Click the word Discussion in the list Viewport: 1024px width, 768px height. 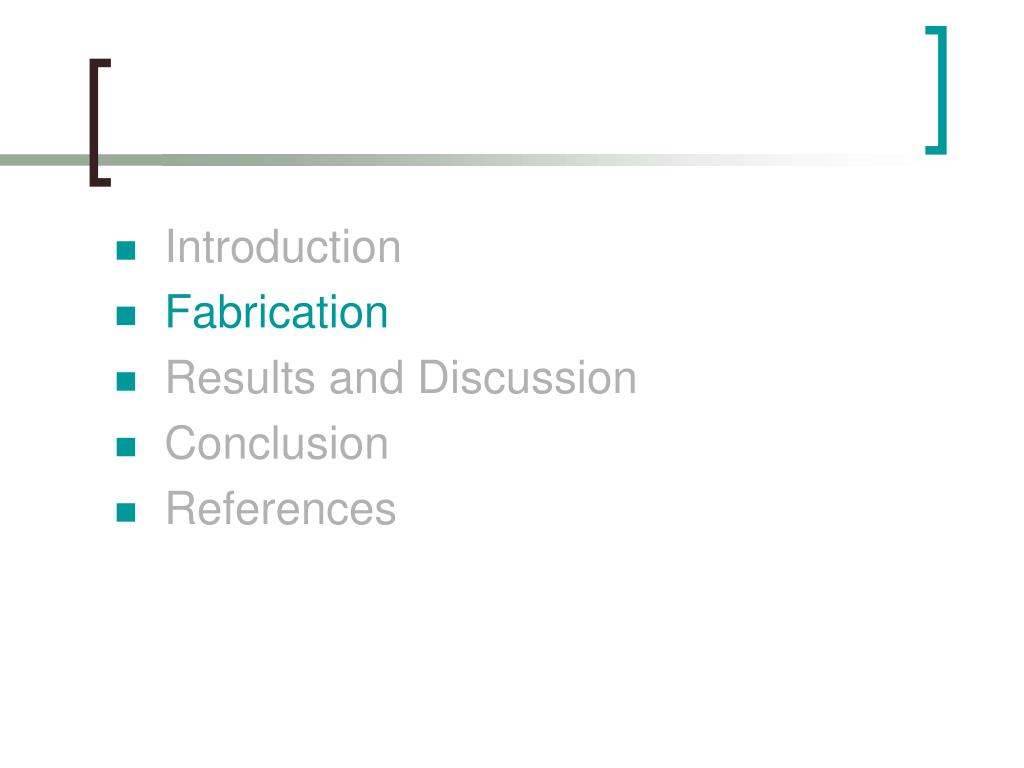coord(528,378)
